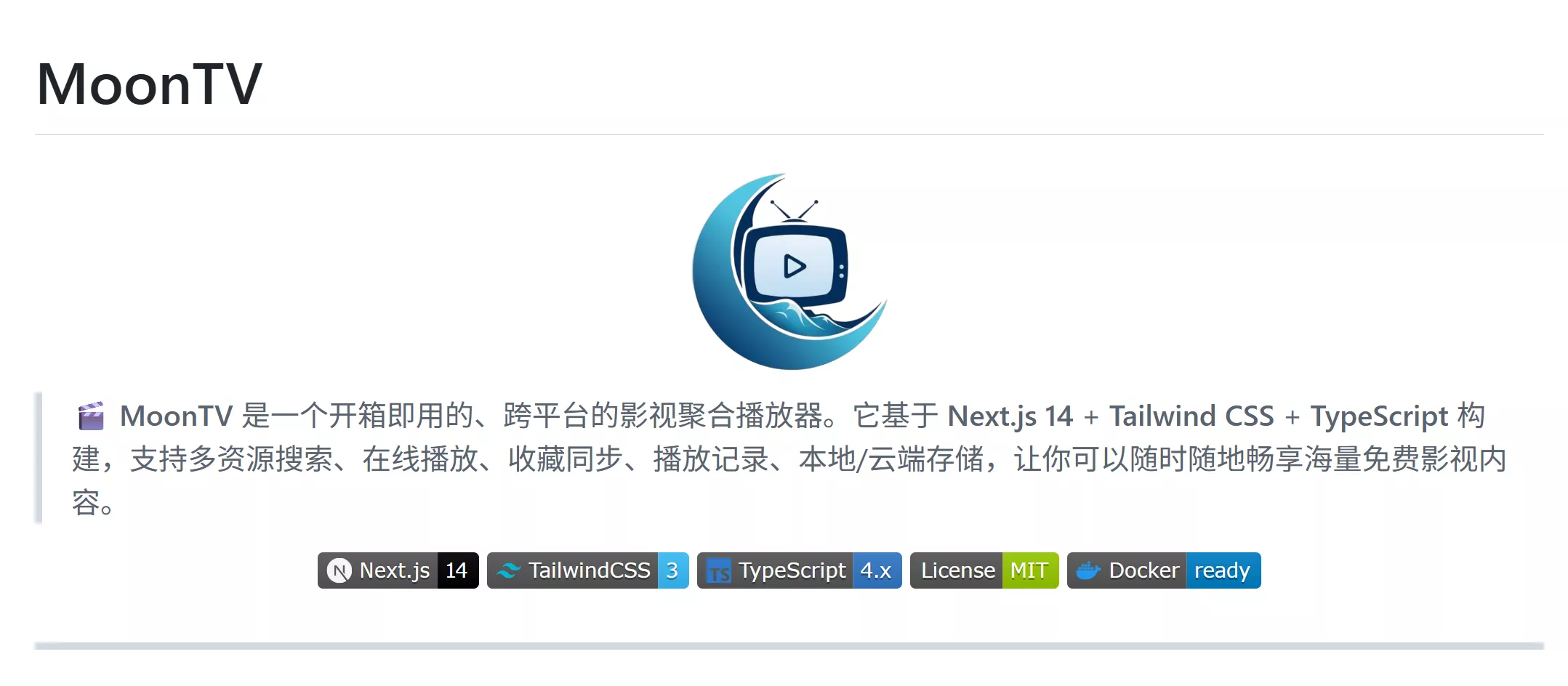Screen dimensions: 1568x686
Task: Click the MoonTV page heading
Action: (149, 84)
